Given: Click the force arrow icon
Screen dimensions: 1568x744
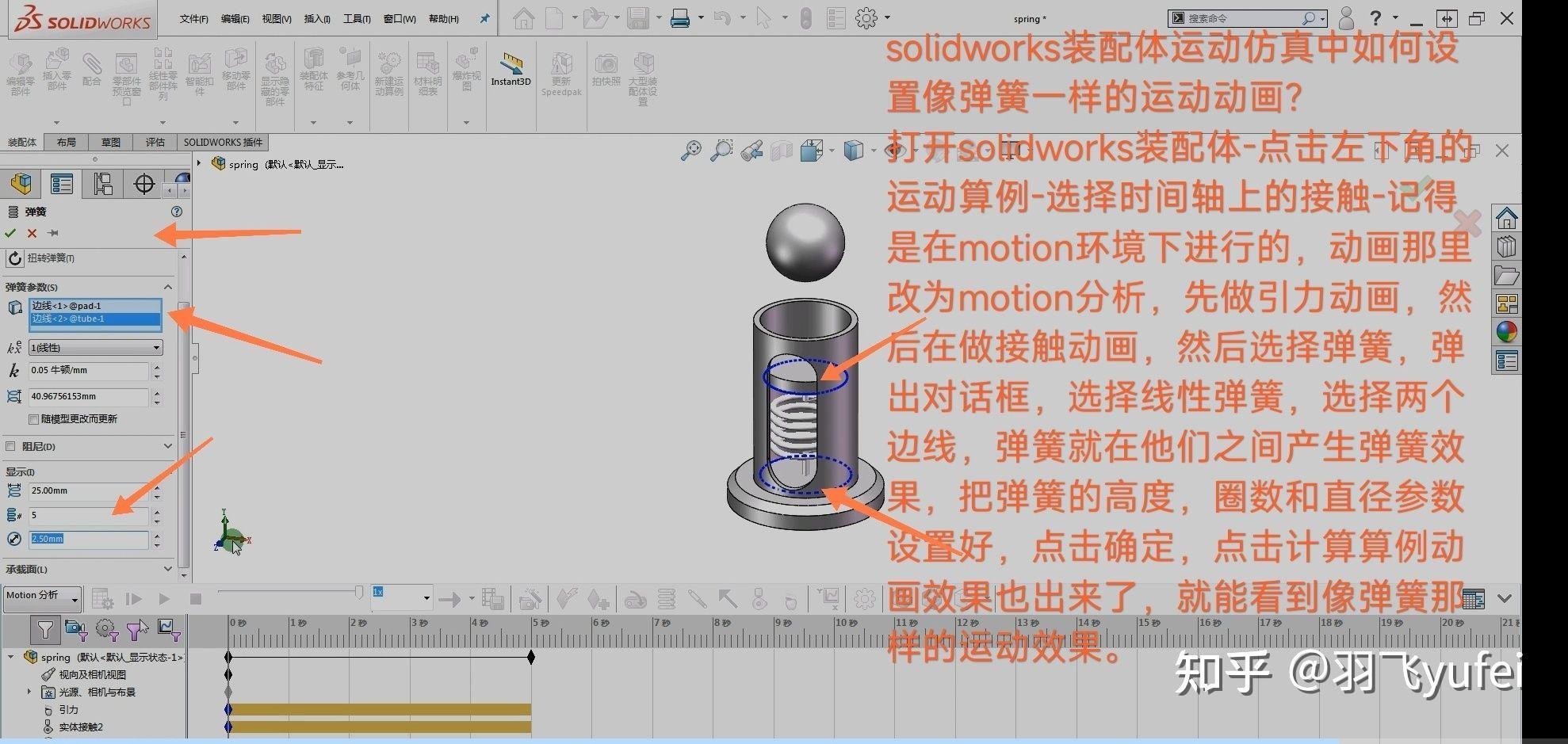Looking at the screenshot, I should click(x=727, y=600).
